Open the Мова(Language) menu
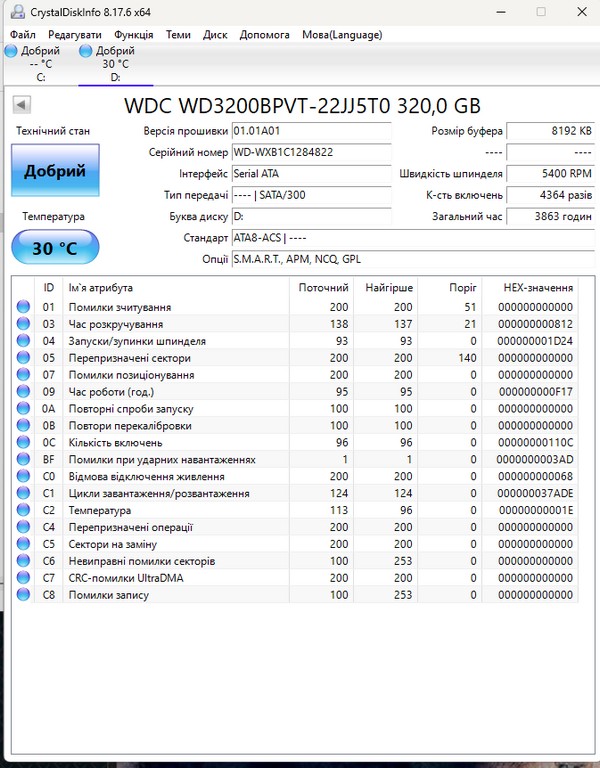The width and height of the screenshot is (600, 768). click(x=342, y=34)
